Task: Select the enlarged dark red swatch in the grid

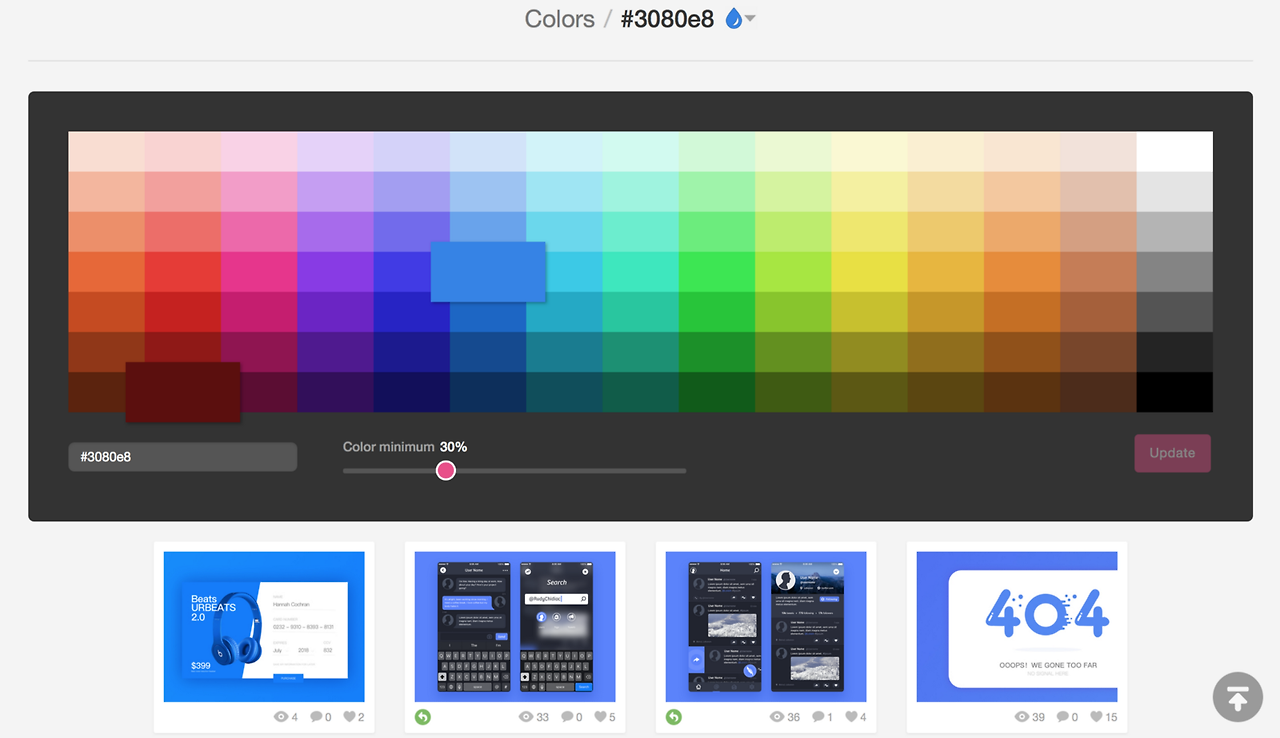Action: click(183, 391)
